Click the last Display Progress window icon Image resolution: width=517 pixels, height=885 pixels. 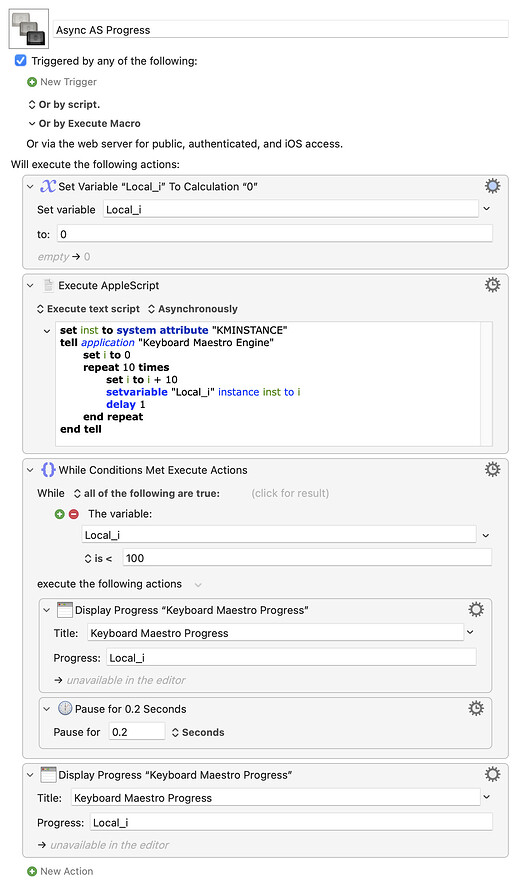pos(49,775)
